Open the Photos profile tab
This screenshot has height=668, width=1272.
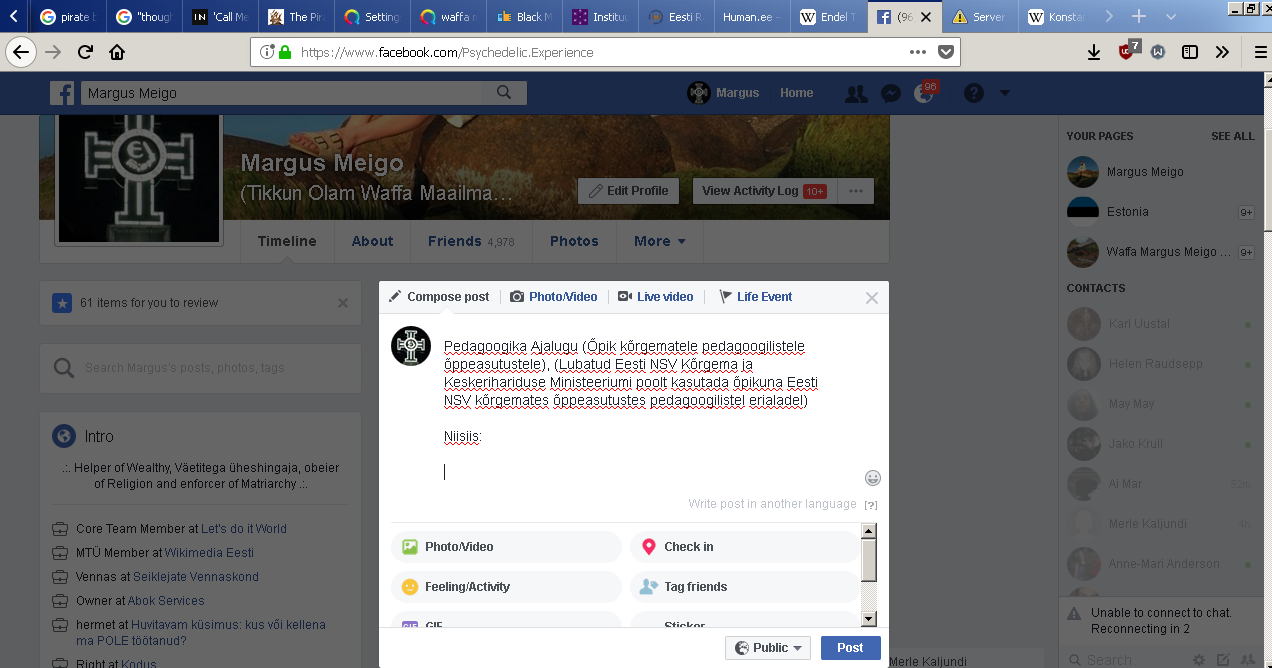[574, 241]
